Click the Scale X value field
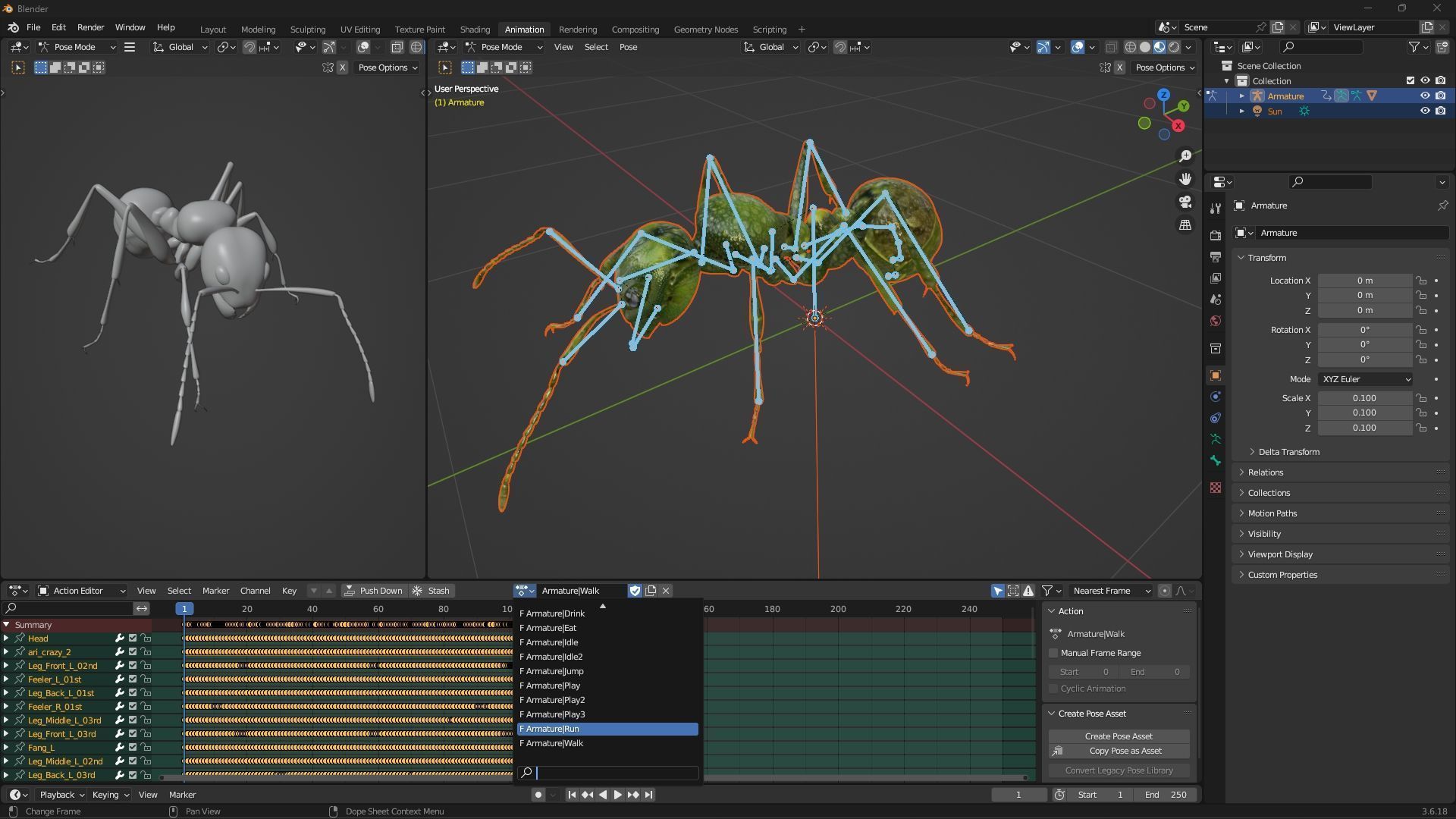Image resolution: width=1456 pixels, height=819 pixels. click(1364, 398)
